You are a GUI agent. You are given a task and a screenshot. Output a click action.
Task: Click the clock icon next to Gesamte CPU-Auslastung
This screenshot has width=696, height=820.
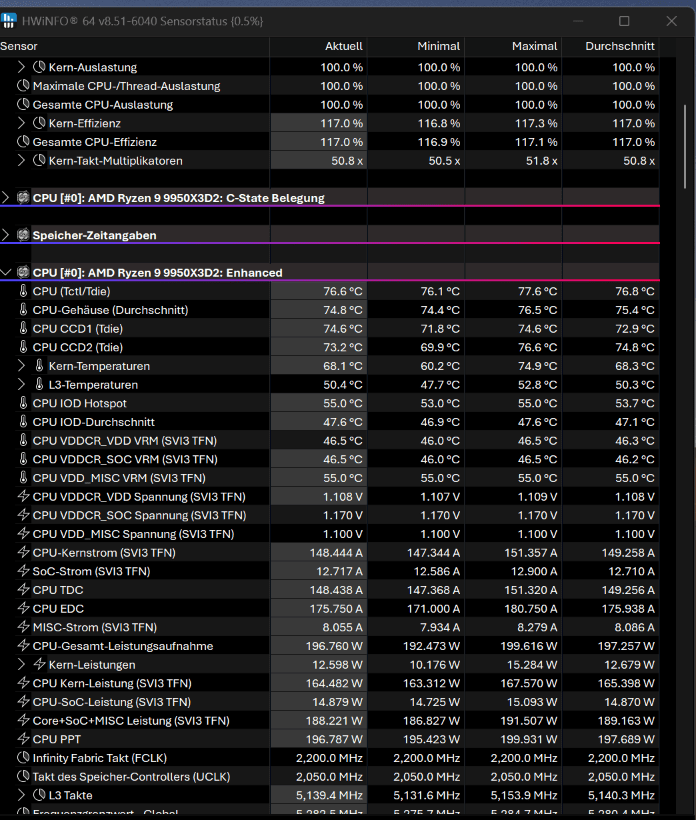(23, 104)
